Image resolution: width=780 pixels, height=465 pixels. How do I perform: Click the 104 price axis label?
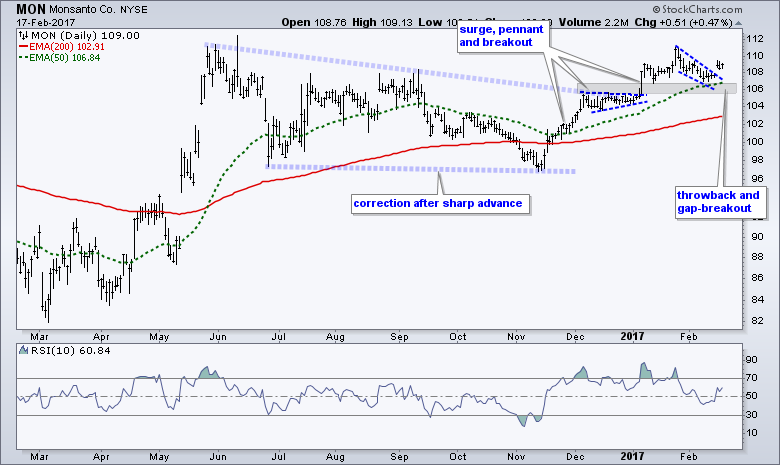(x=755, y=105)
